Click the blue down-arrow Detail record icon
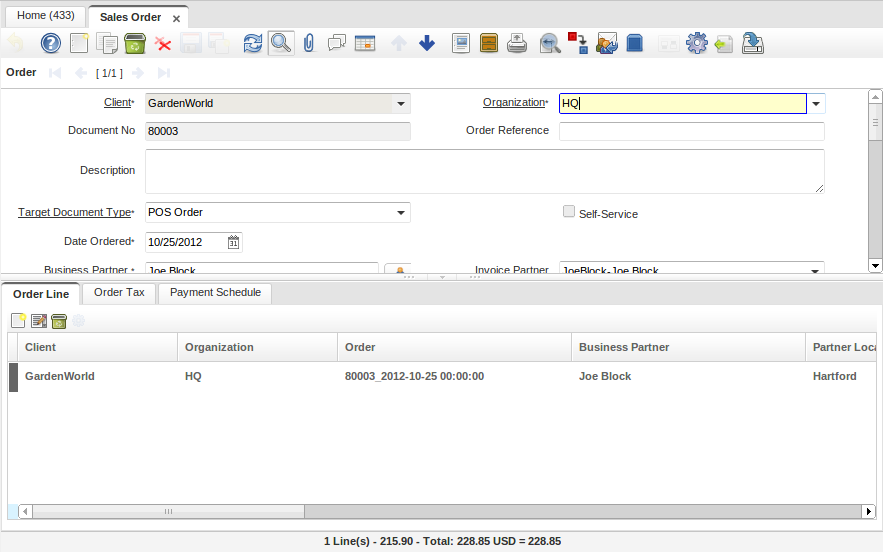Viewport: 883px width, 552px height. pos(427,43)
